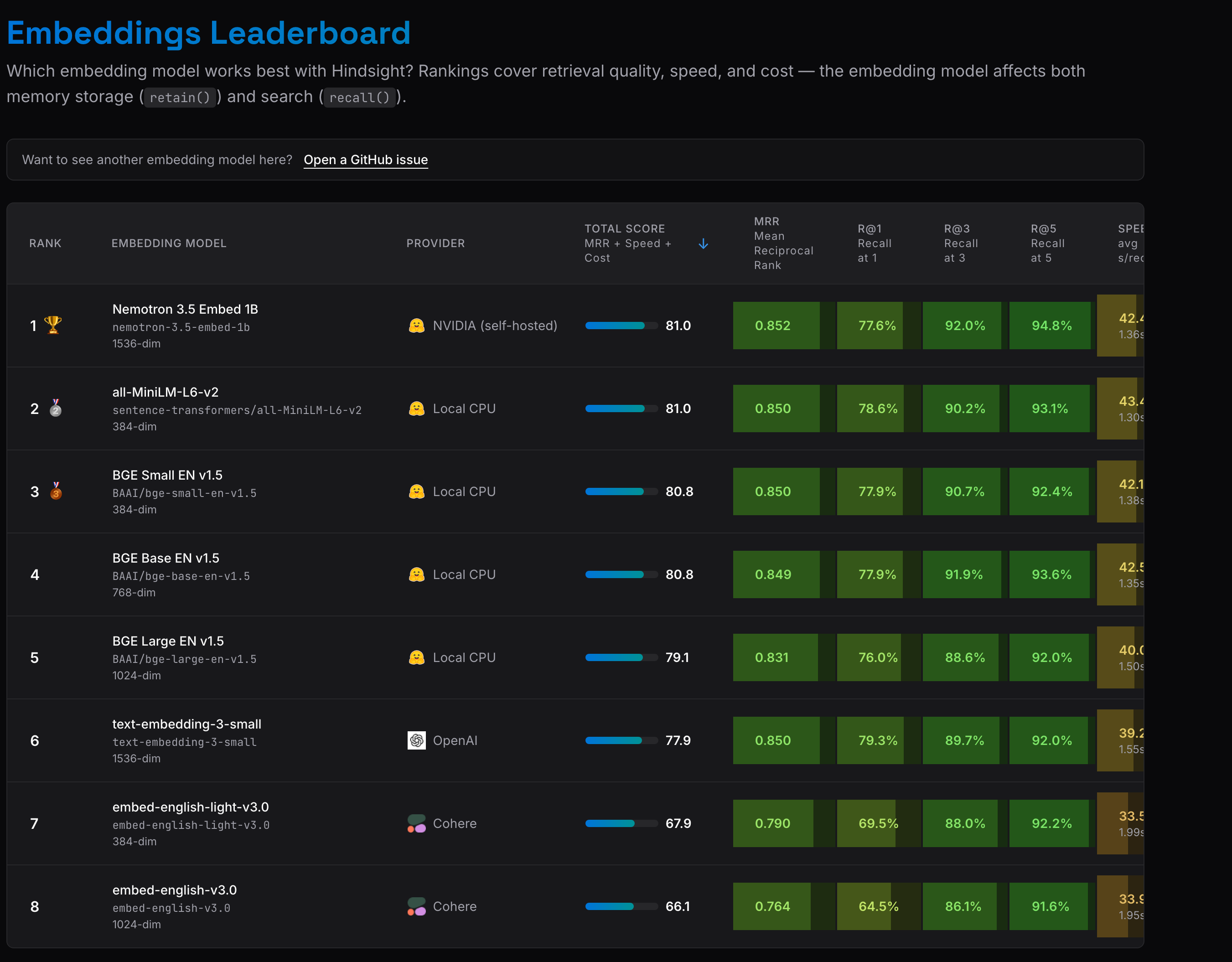The image size is (1232, 962).
Task: Click the Nemotron 3.5 Embed 1B score bar
Action: (x=621, y=326)
